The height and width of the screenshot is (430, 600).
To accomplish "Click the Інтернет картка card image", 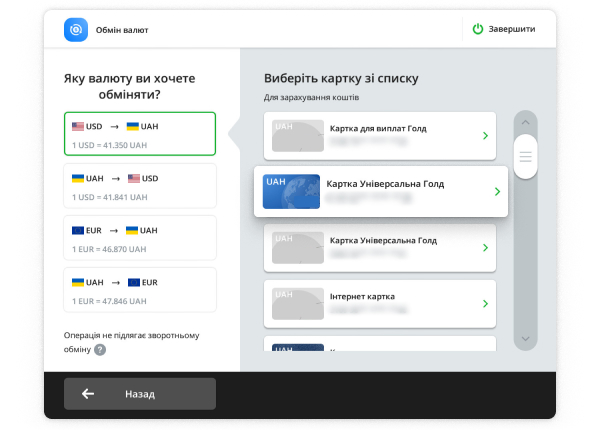I will [298, 303].
